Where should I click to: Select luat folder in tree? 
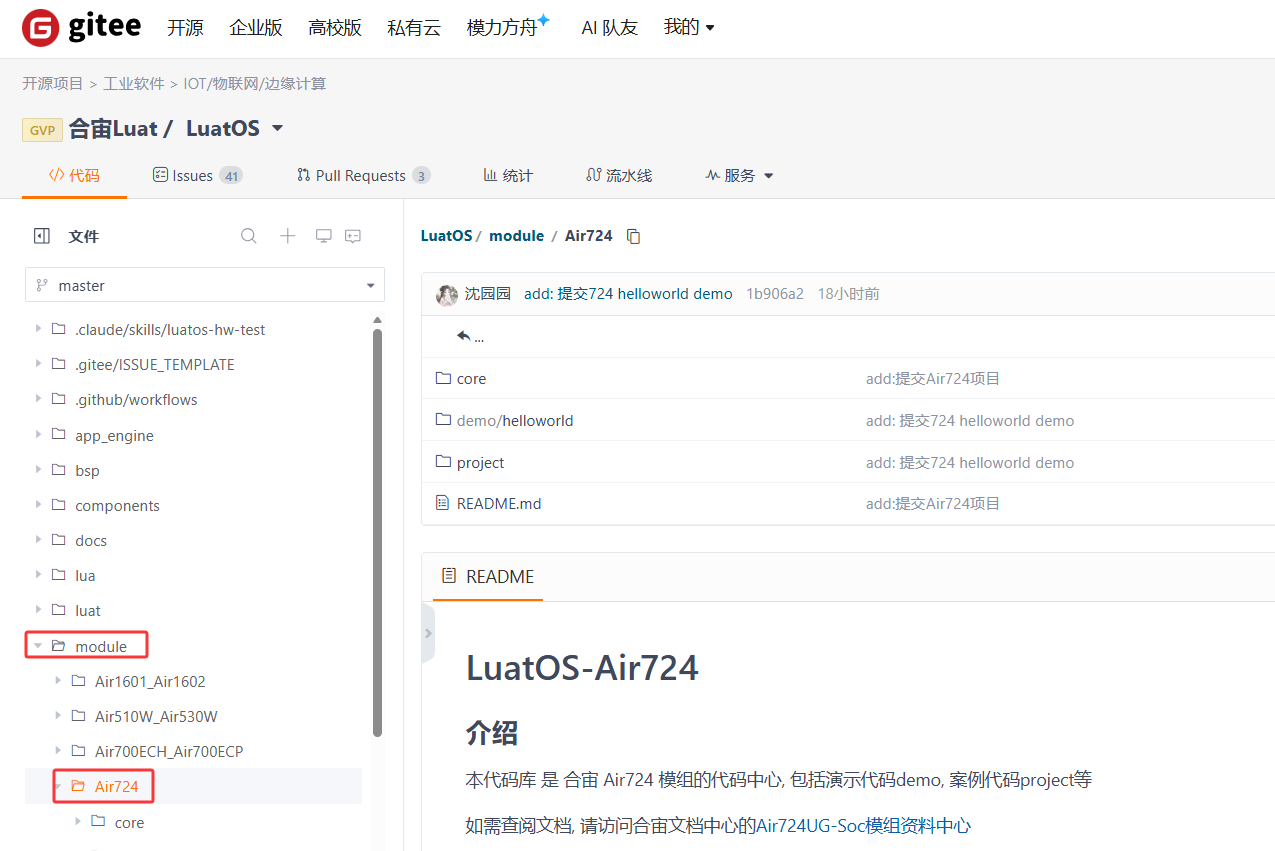pos(88,610)
